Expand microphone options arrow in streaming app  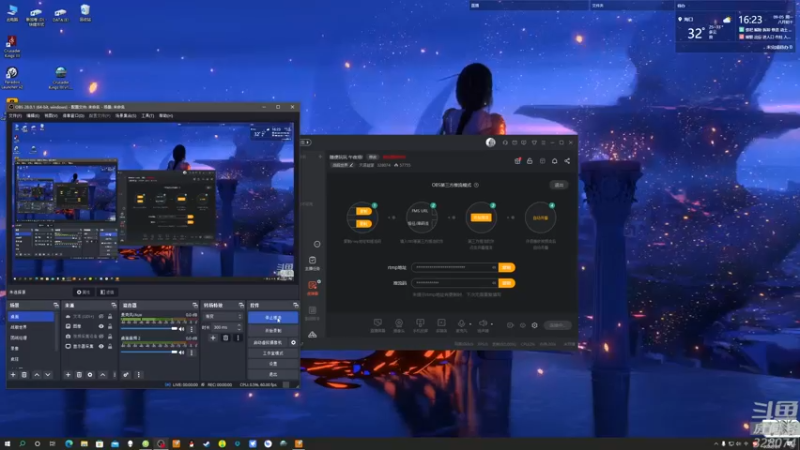470,323
